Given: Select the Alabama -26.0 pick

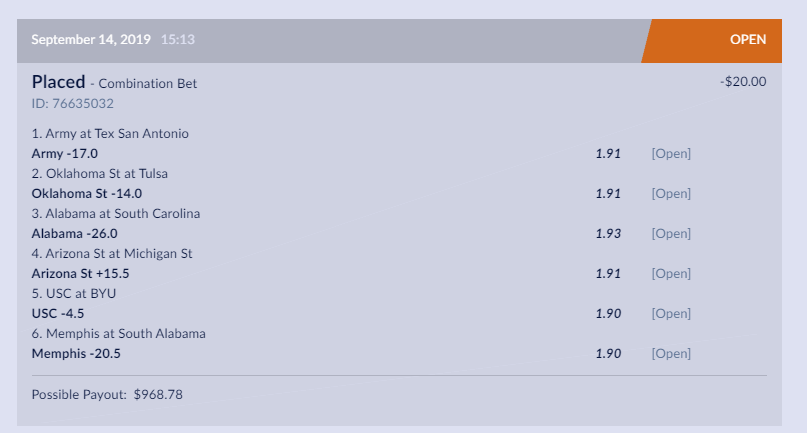Looking at the screenshot, I should pyautogui.click(x=74, y=233).
